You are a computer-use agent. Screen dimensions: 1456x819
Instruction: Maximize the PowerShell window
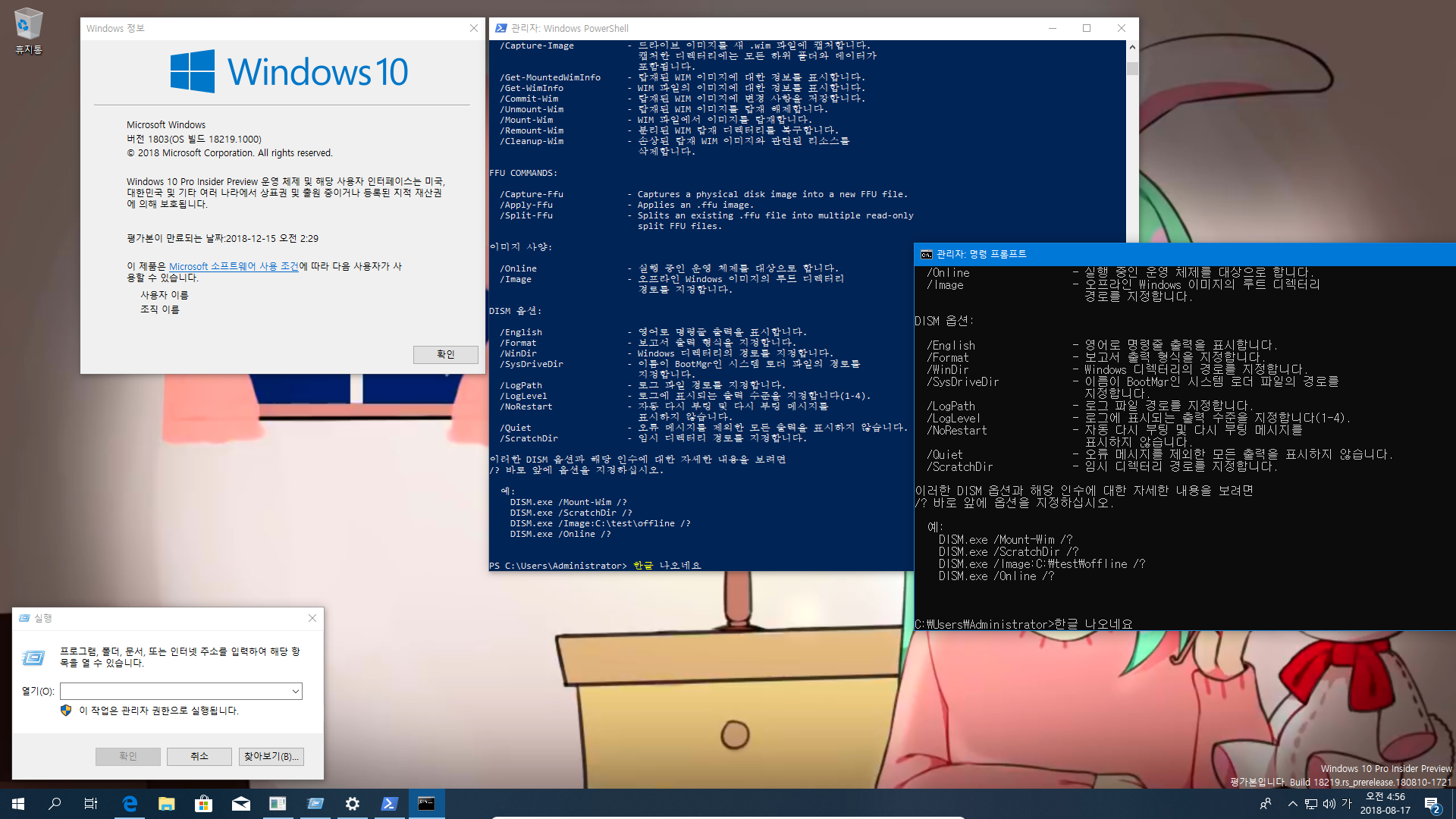(1087, 28)
